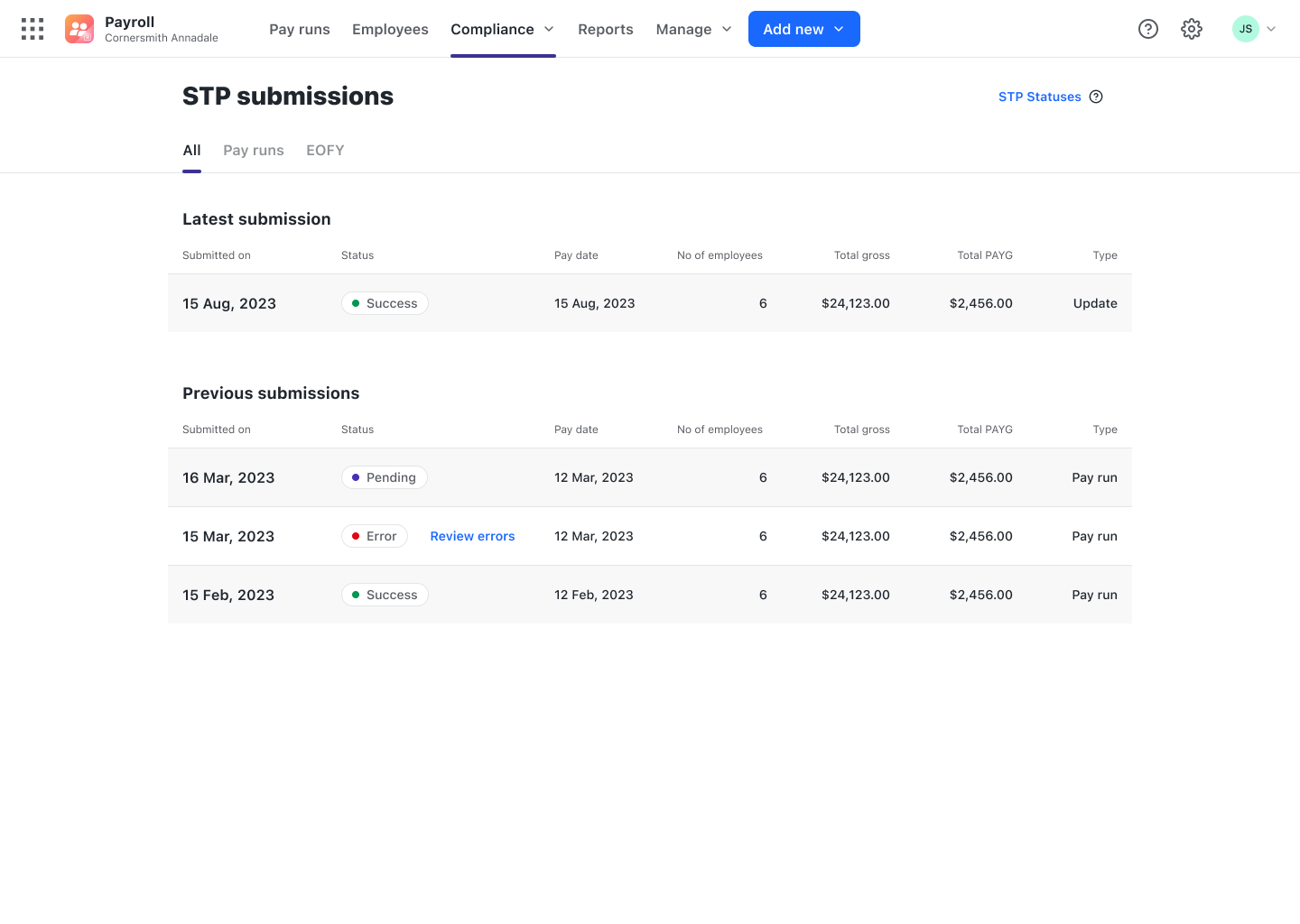The image size is (1300, 924).
Task: Click the help icon beside STP Statuses
Action: (x=1096, y=97)
